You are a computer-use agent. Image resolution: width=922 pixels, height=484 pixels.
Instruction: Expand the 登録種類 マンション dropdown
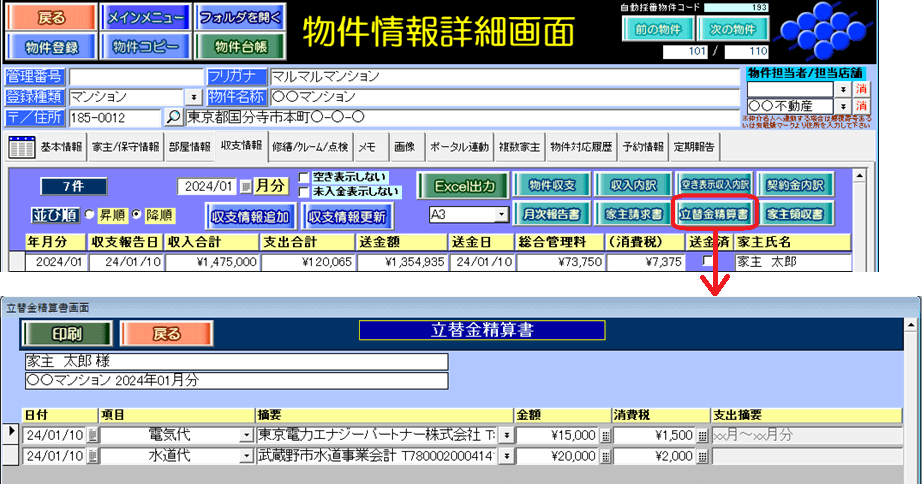[192, 97]
